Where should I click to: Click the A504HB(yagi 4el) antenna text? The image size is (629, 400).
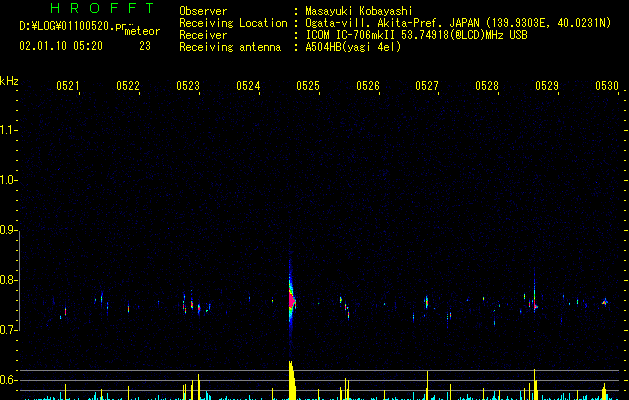pos(353,47)
